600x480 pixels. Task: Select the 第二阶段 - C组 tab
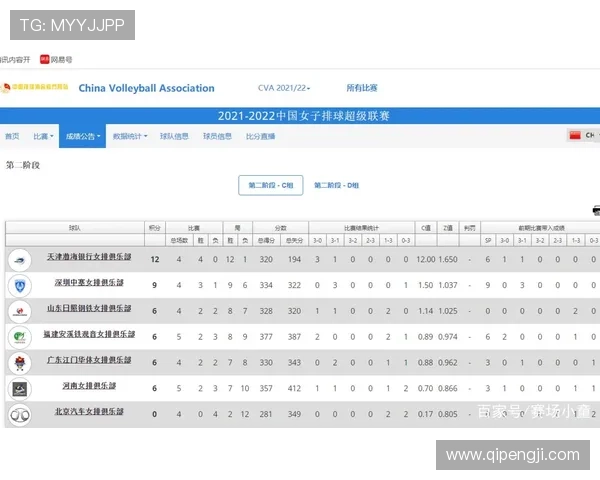pyautogui.click(x=270, y=185)
